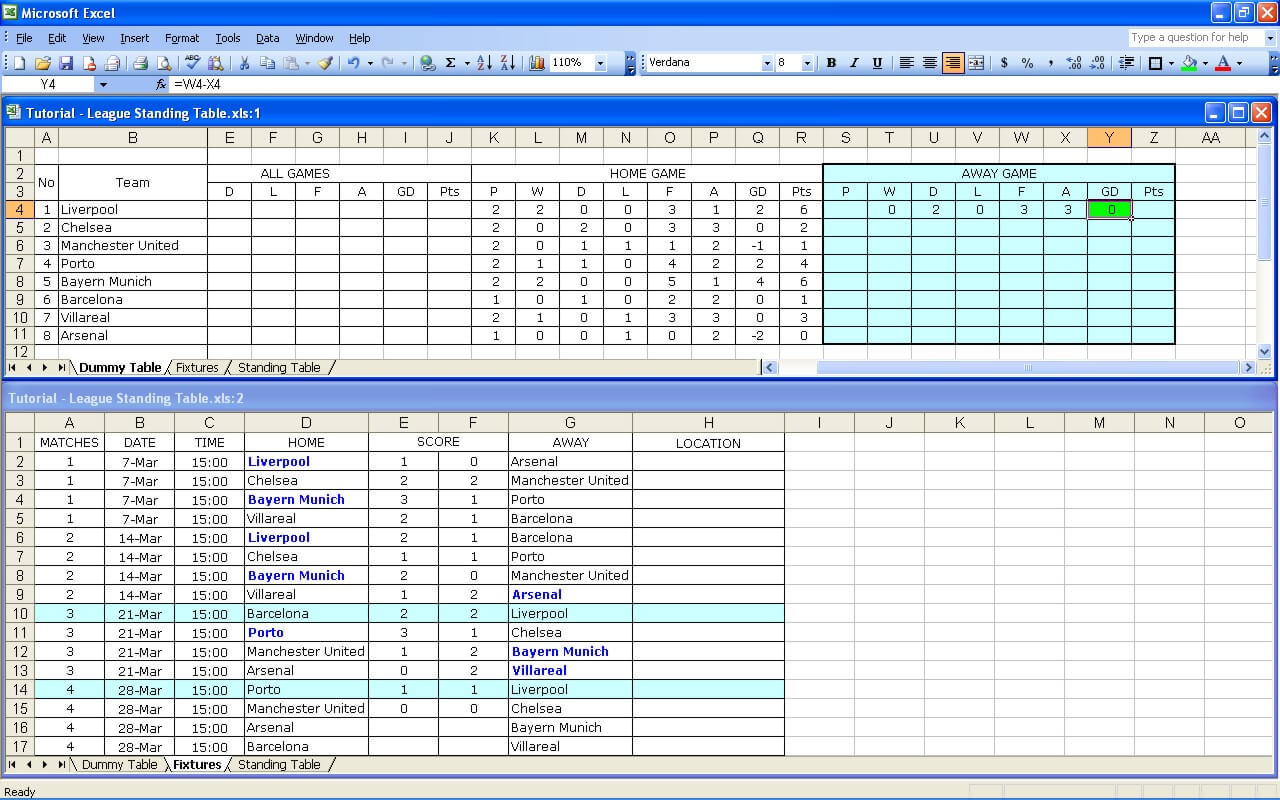This screenshot has width=1280, height=800.
Task: Insert a hyperlink using the globe icon
Action: click(x=427, y=63)
